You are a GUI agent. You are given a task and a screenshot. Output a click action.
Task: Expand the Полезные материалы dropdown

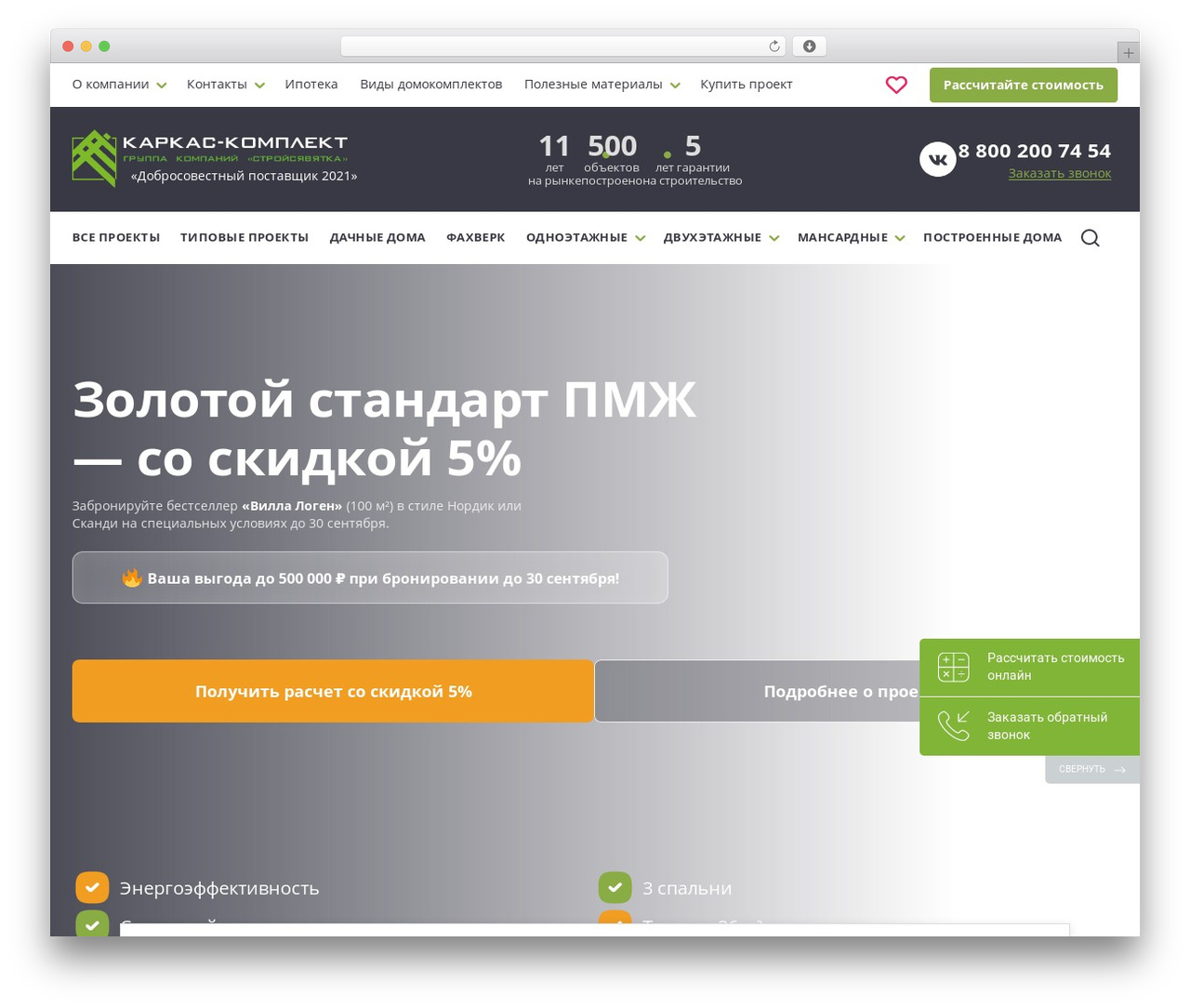point(675,86)
